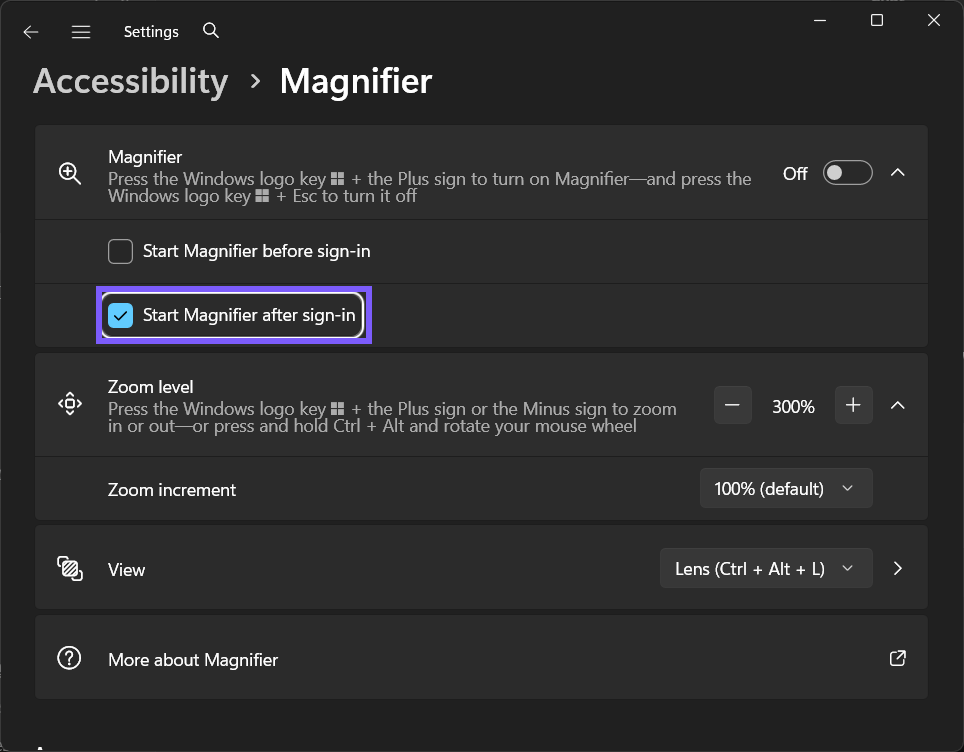This screenshot has width=964, height=752.
Task: Decrease zoom level with minus button
Action: [732, 405]
